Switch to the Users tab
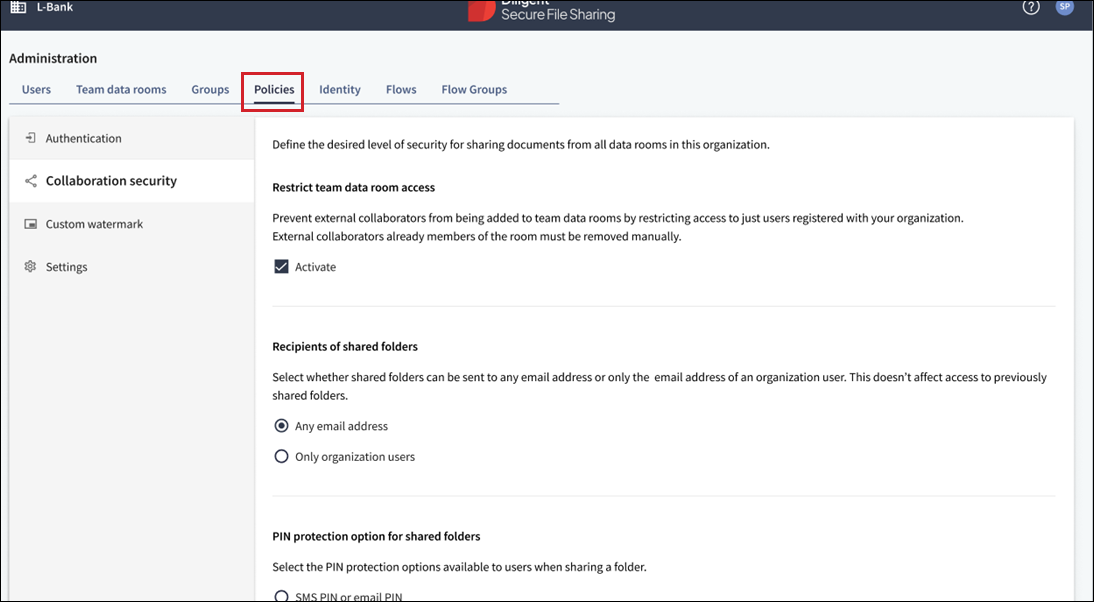 pyautogui.click(x=36, y=90)
